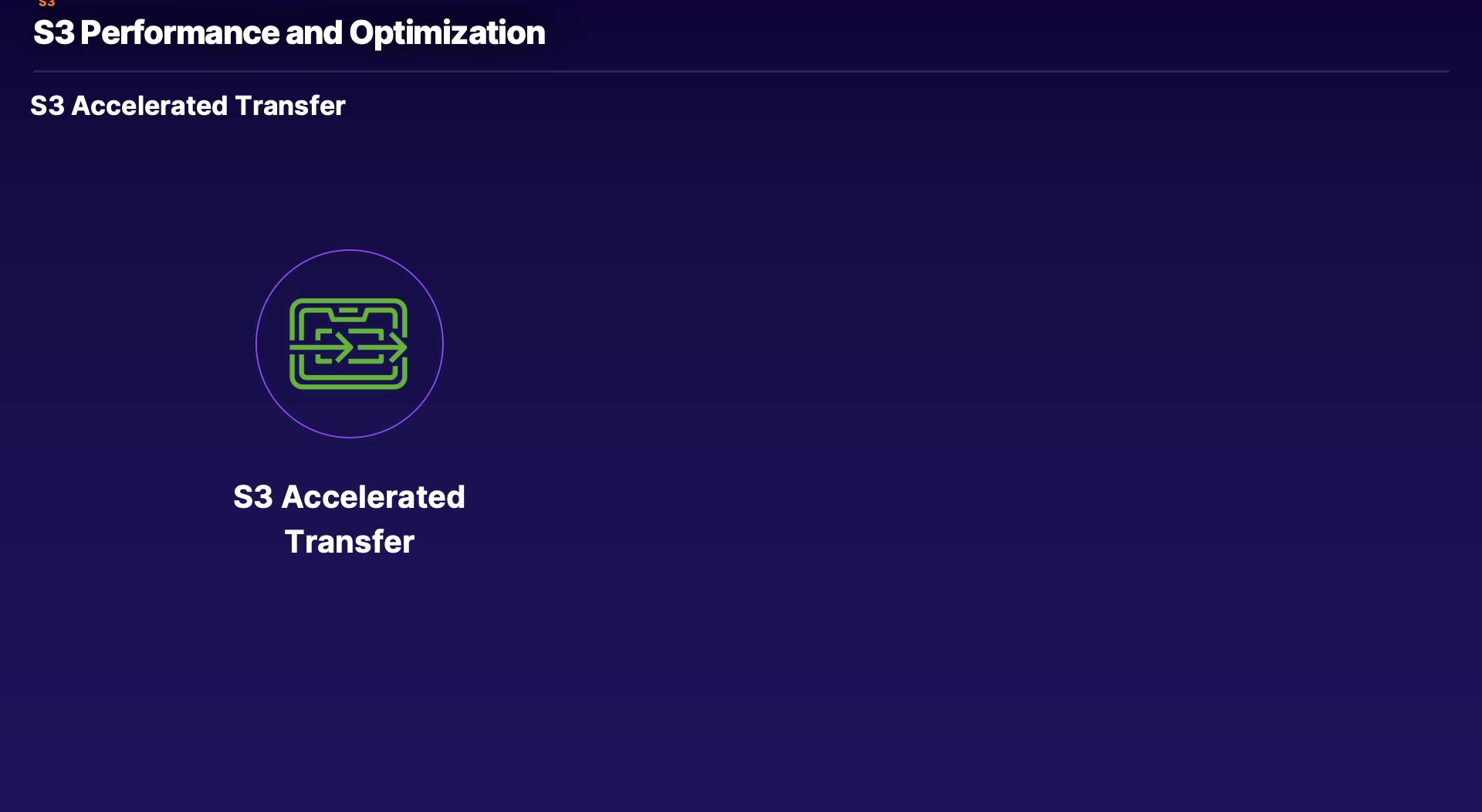The image size is (1482, 812).
Task: Click Accelerated in the caption under the icon
Action: tap(373, 497)
